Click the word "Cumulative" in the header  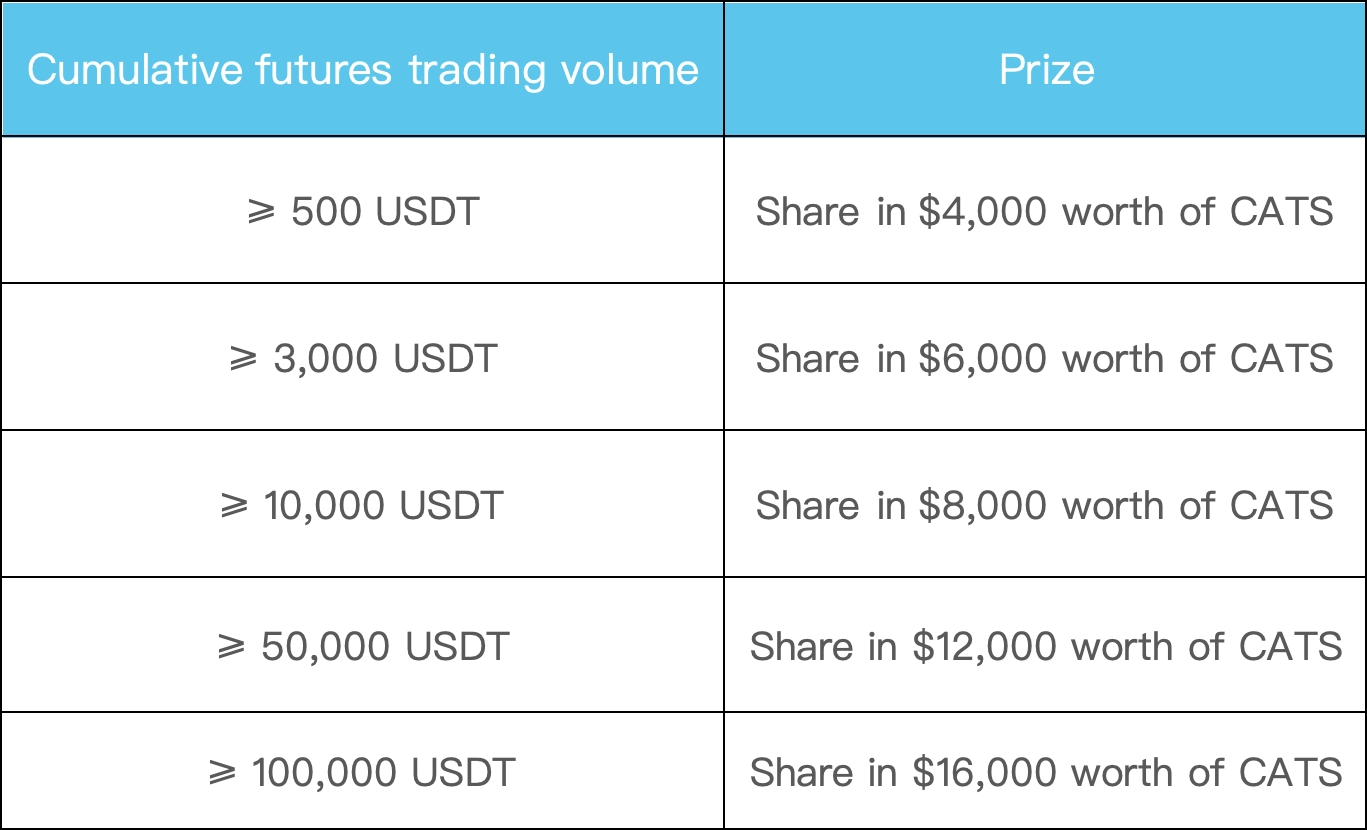(x=134, y=70)
